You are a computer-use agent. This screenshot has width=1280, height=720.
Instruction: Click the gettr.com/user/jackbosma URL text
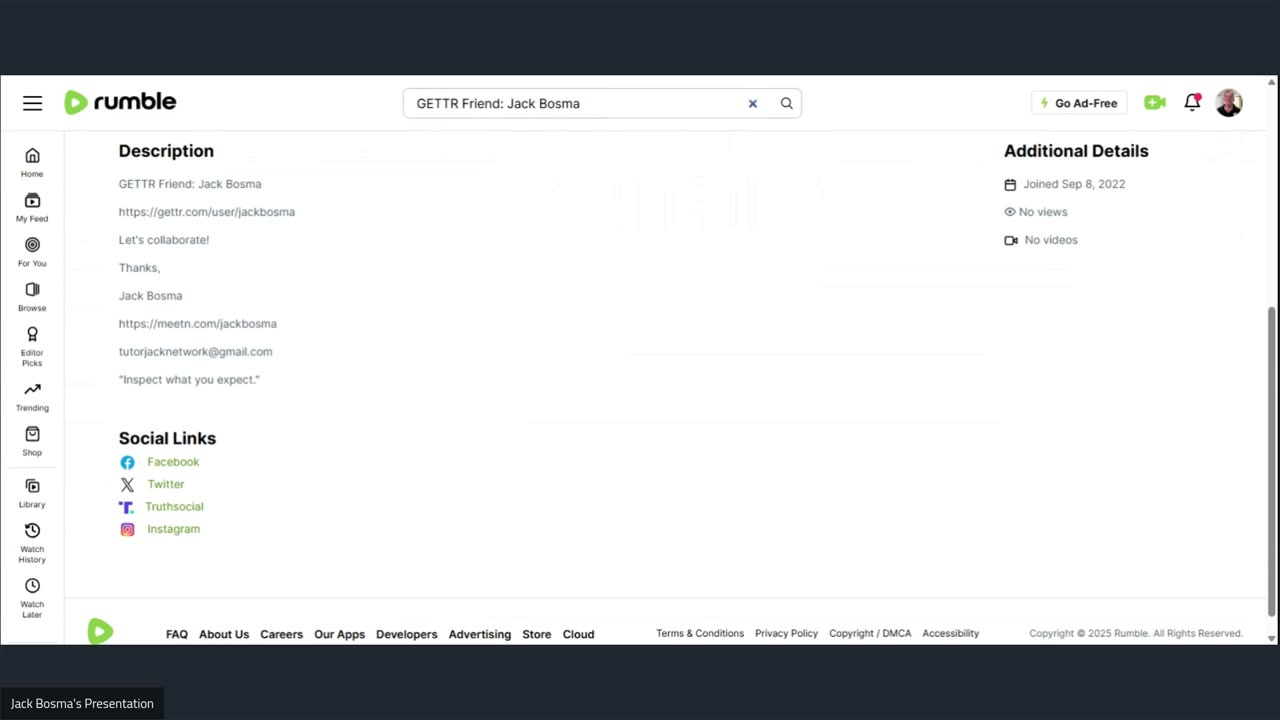pos(207,212)
